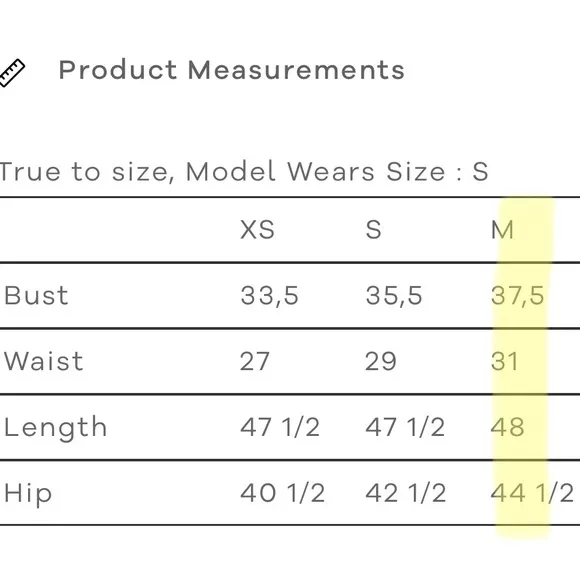Image resolution: width=580 pixels, height=580 pixels.
Task: Click the ruler measurement icon
Action: click(x=12, y=73)
